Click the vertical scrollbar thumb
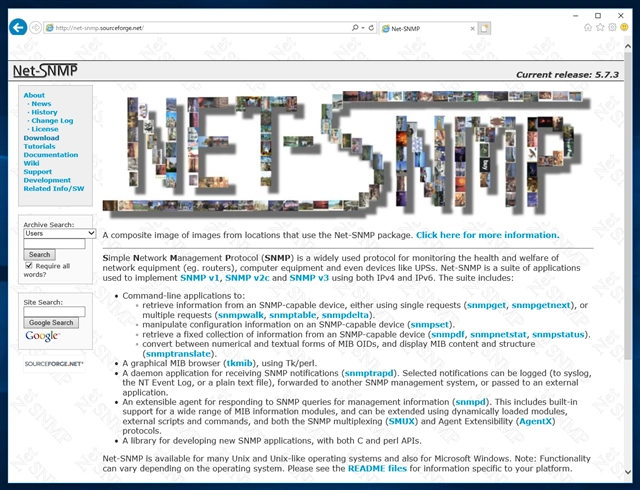This screenshot has width=640, height=490. point(628,204)
